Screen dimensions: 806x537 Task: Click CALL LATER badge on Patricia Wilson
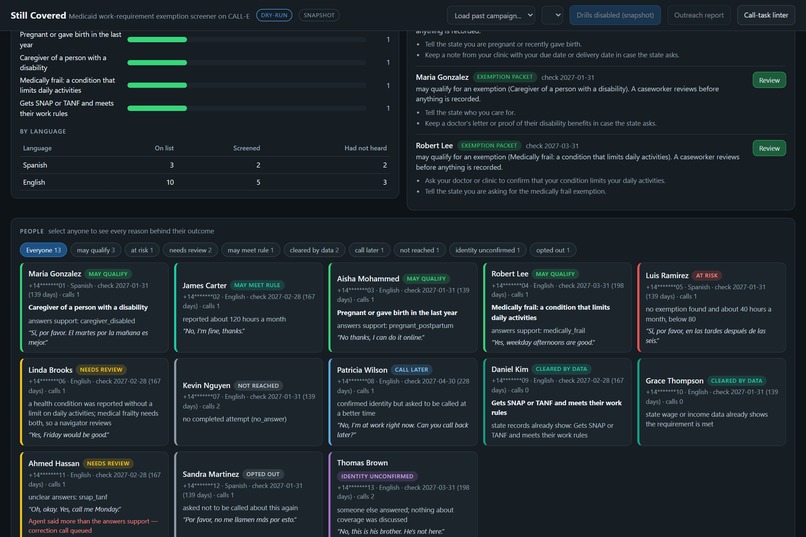point(411,369)
